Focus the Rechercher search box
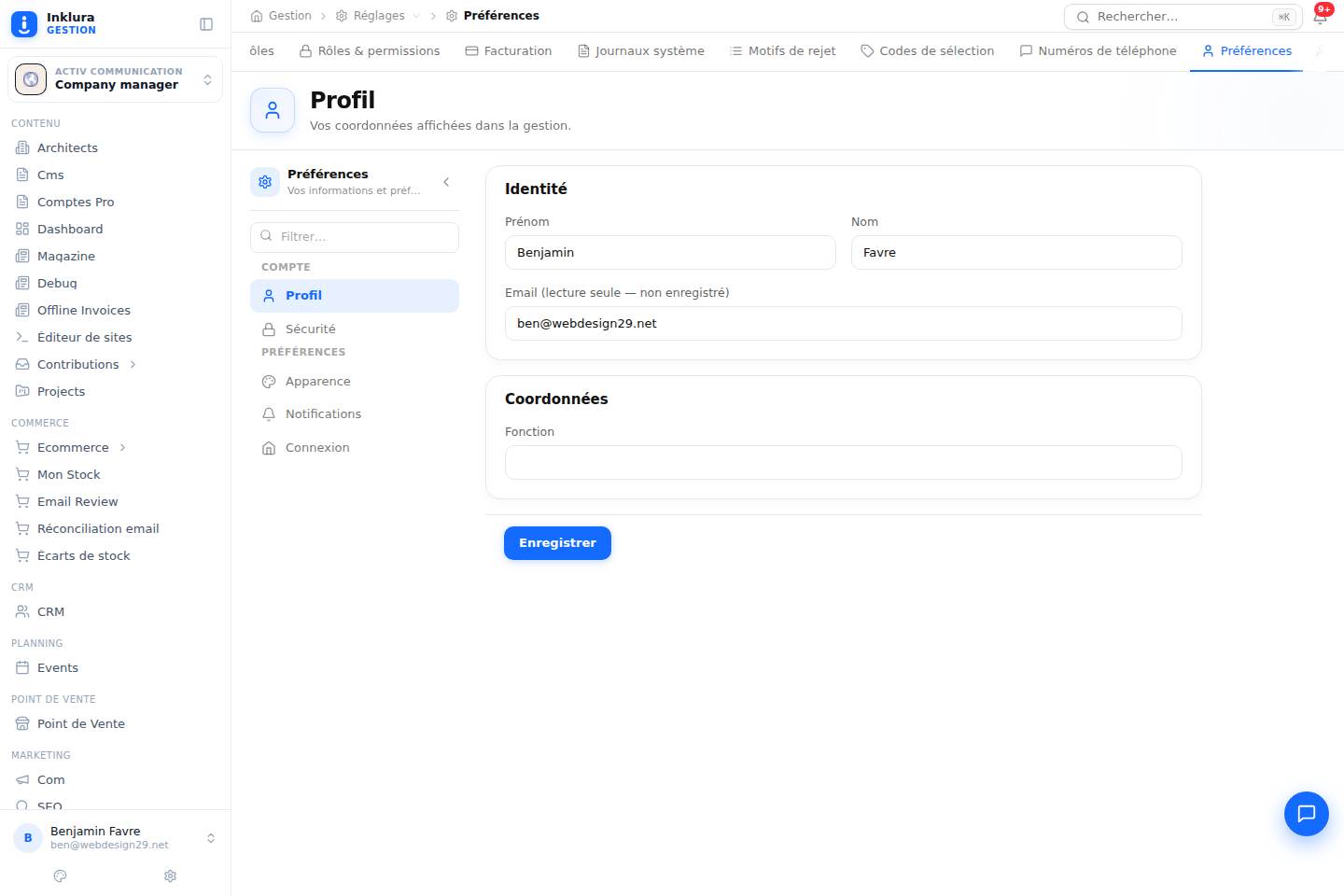 click(1183, 17)
